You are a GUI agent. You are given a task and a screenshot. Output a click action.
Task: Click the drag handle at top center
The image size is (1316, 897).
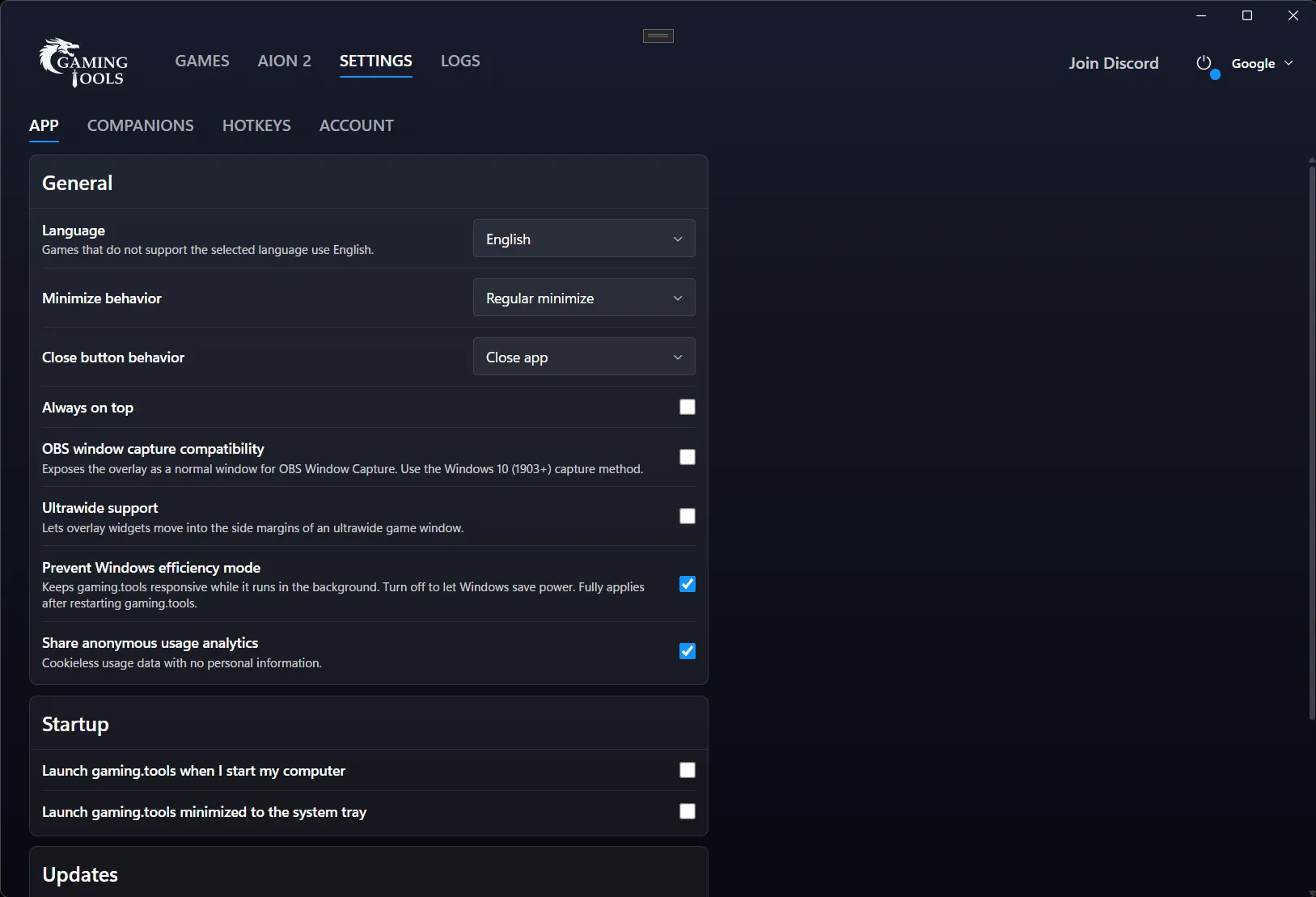click(658, 36)
